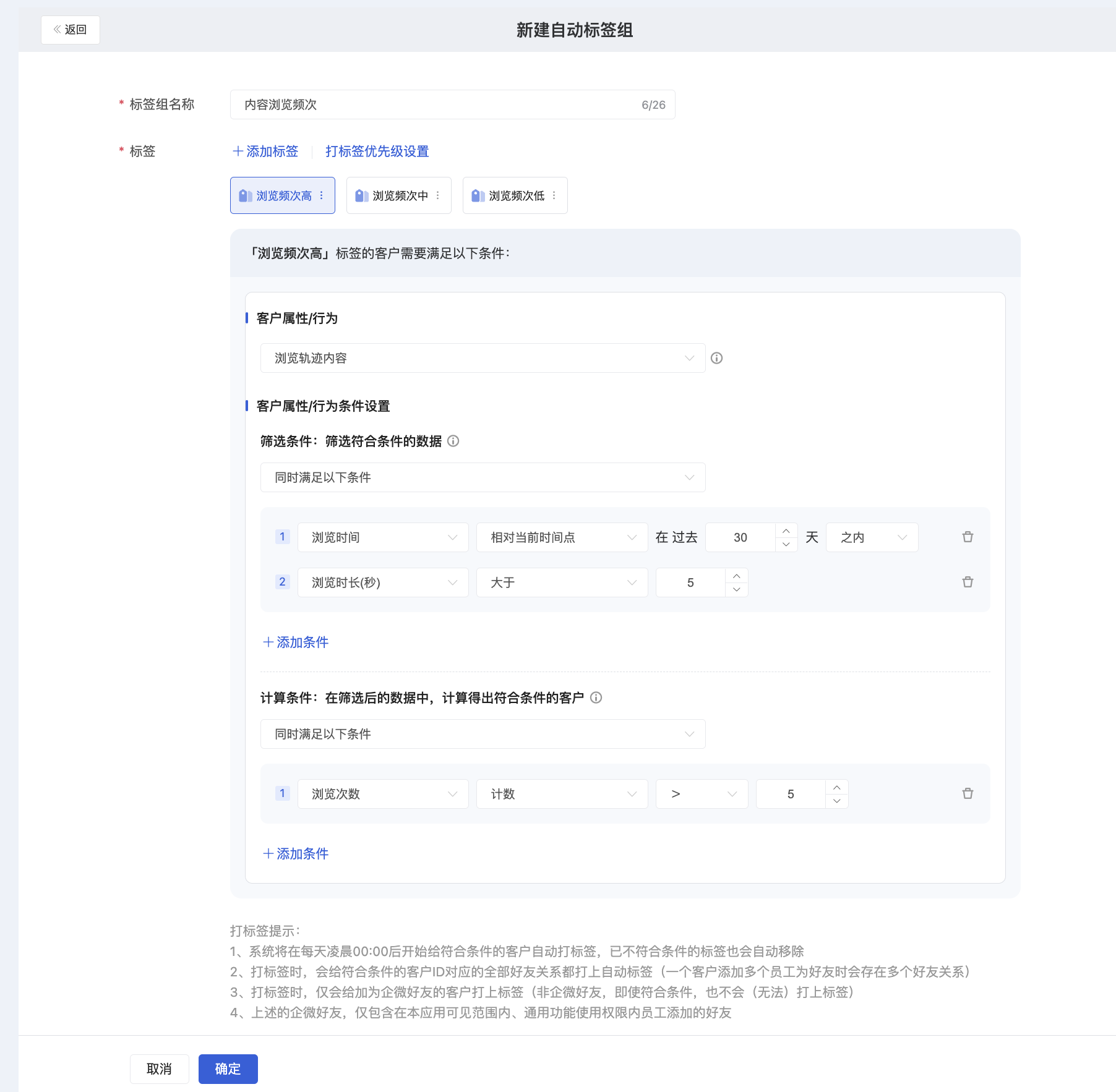
Task: Increase the 浏览次数 count value
Action: (836, 787)
